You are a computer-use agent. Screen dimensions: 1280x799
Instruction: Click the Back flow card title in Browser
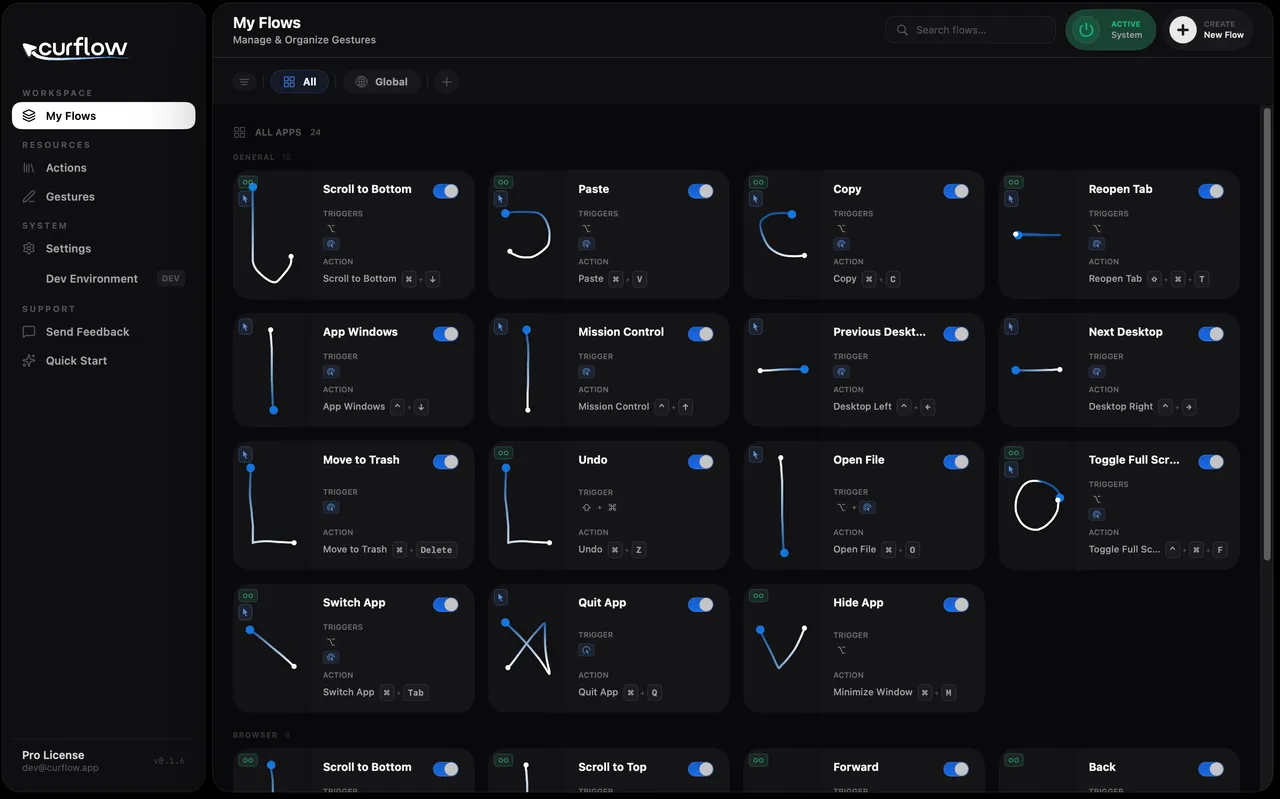coord(1102,768)
